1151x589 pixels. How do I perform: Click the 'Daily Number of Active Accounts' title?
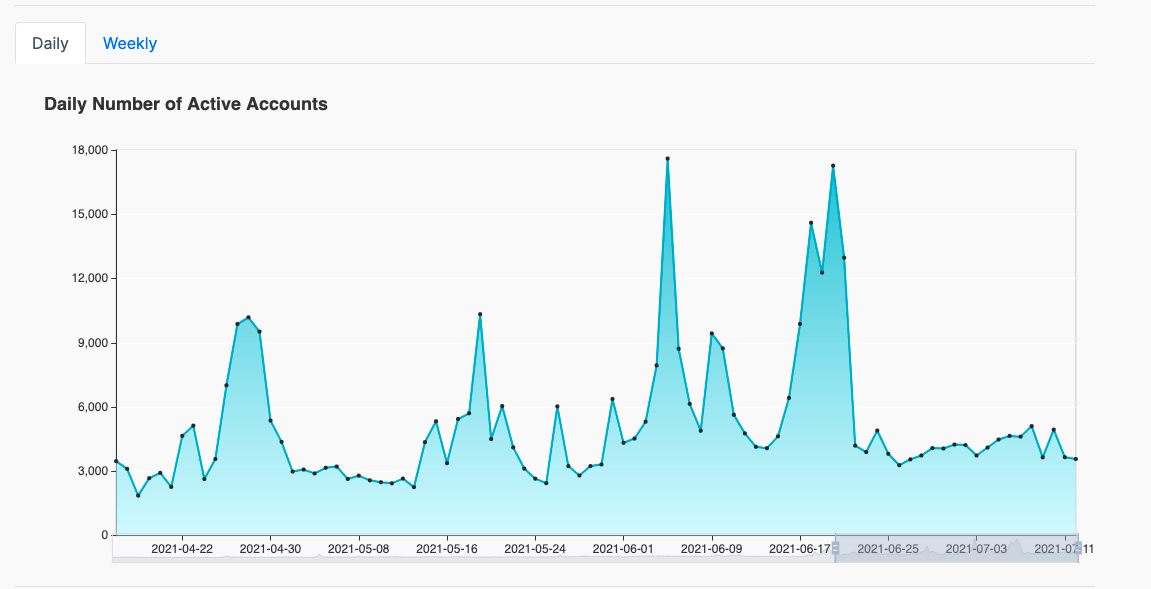(x=186, y=104)
